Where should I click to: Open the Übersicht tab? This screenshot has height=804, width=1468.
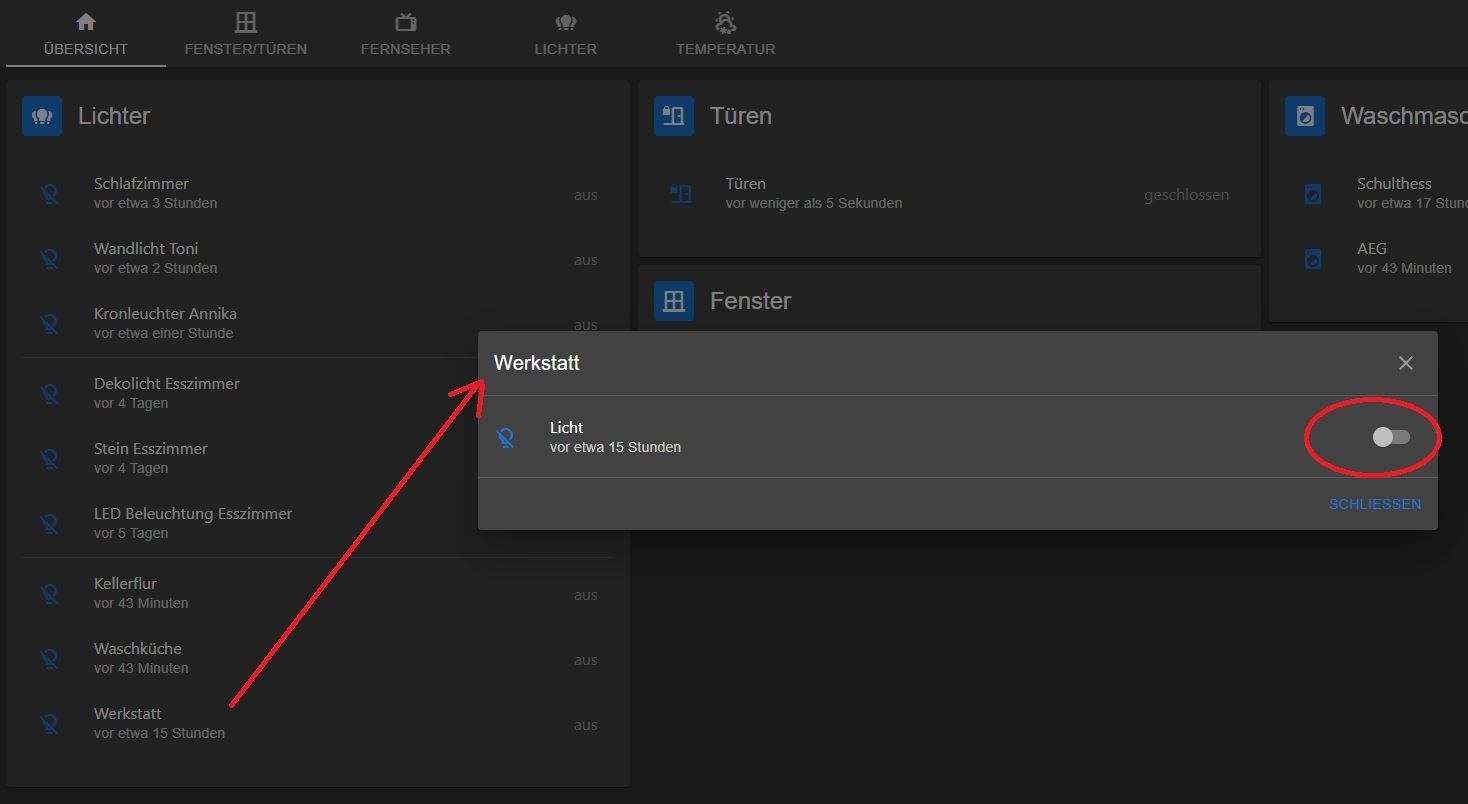(86, 34)
